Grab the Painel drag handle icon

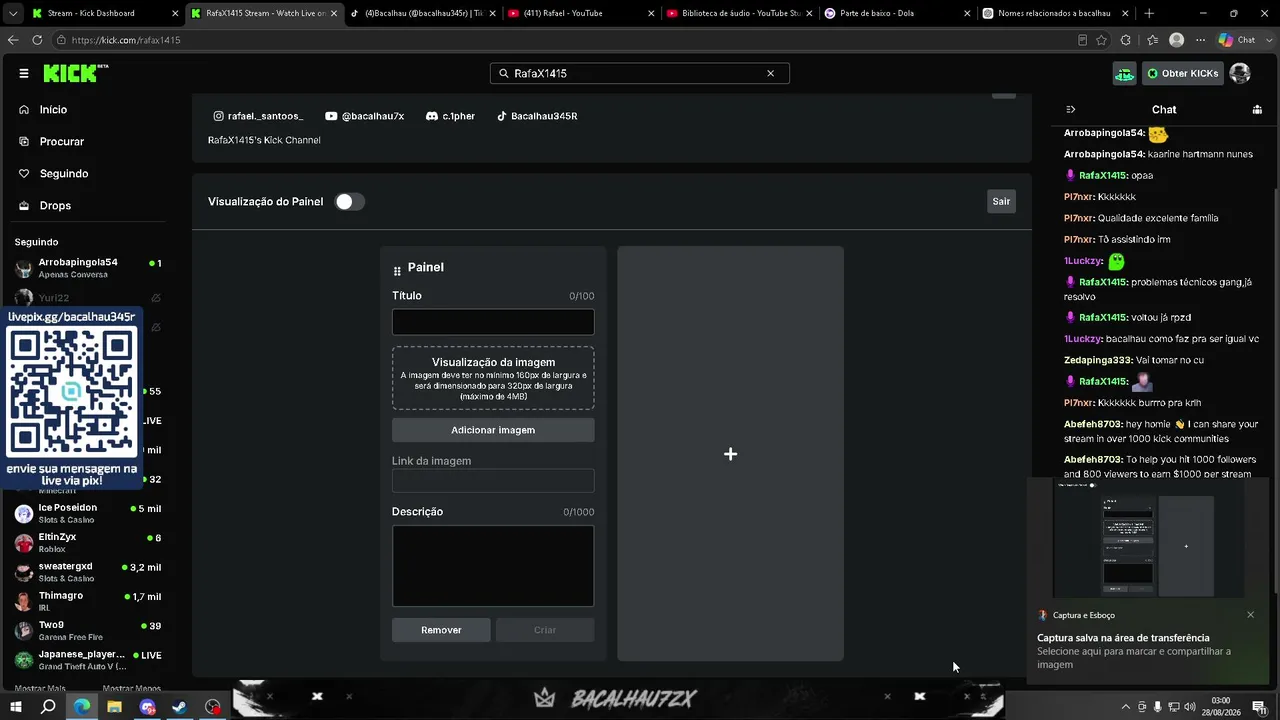397,270
